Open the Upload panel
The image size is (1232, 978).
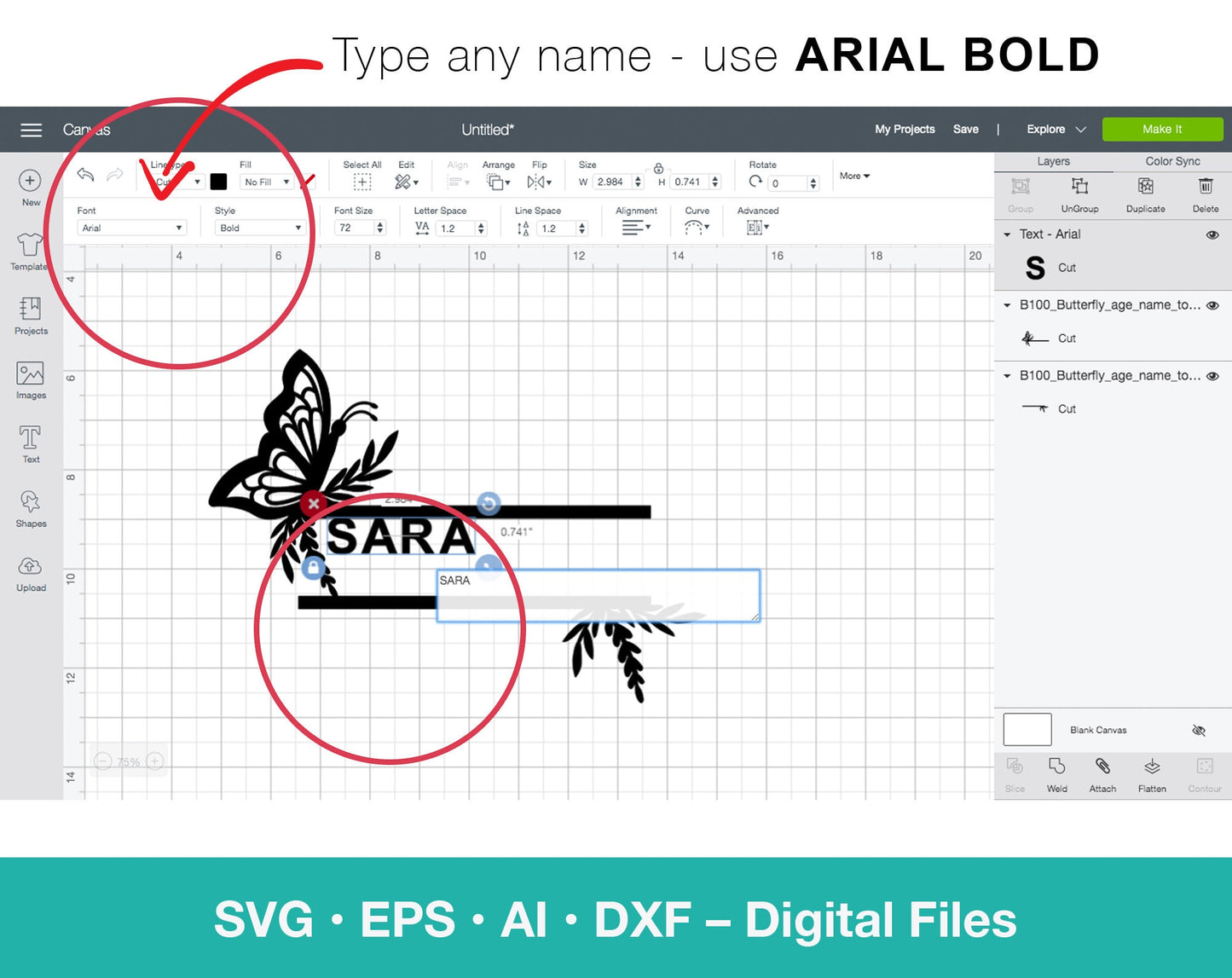point(31,572)
